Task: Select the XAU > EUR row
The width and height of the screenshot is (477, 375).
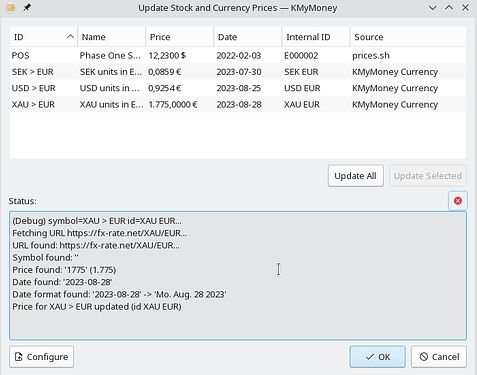Action: click(x=238, y=104)
